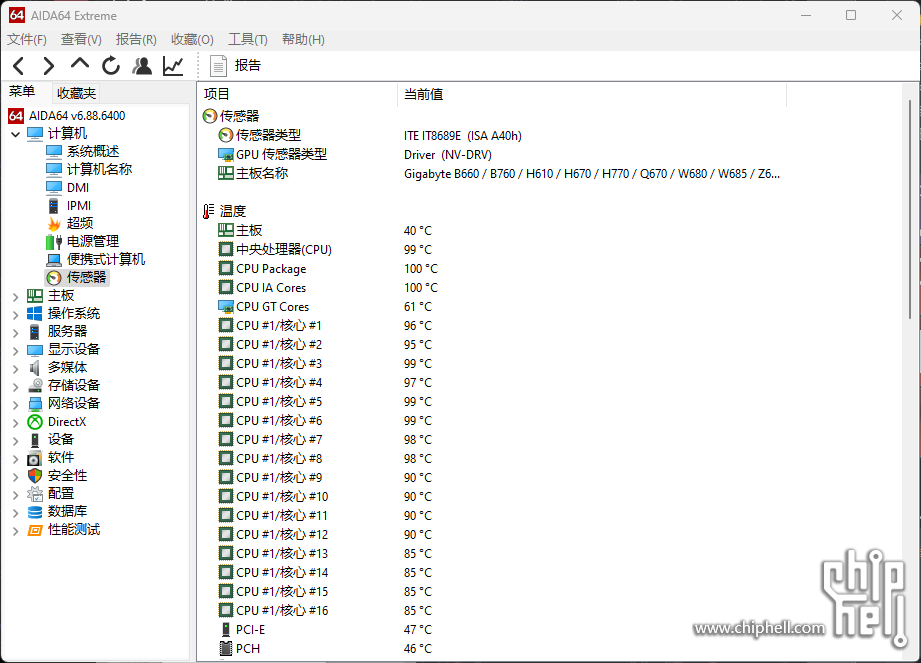
Task: Sort by the 项目 column header
Action: 298,94
